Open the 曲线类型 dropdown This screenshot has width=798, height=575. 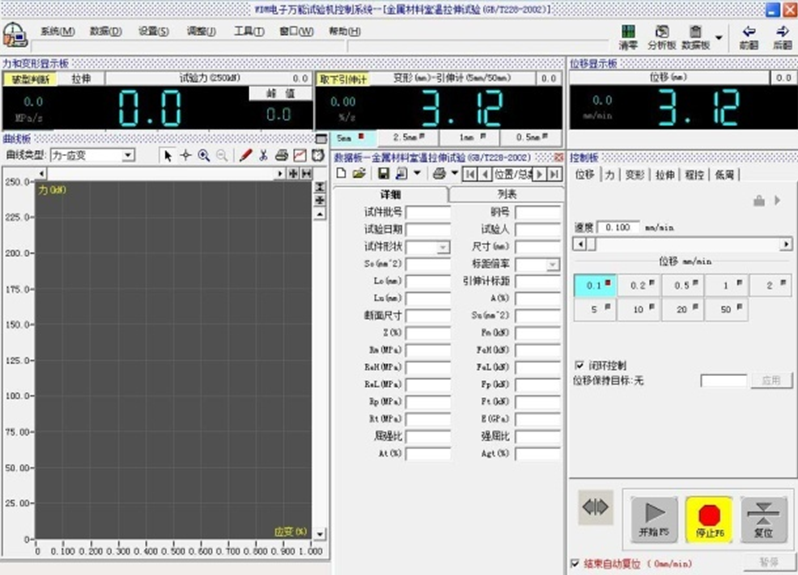[127, 155]
